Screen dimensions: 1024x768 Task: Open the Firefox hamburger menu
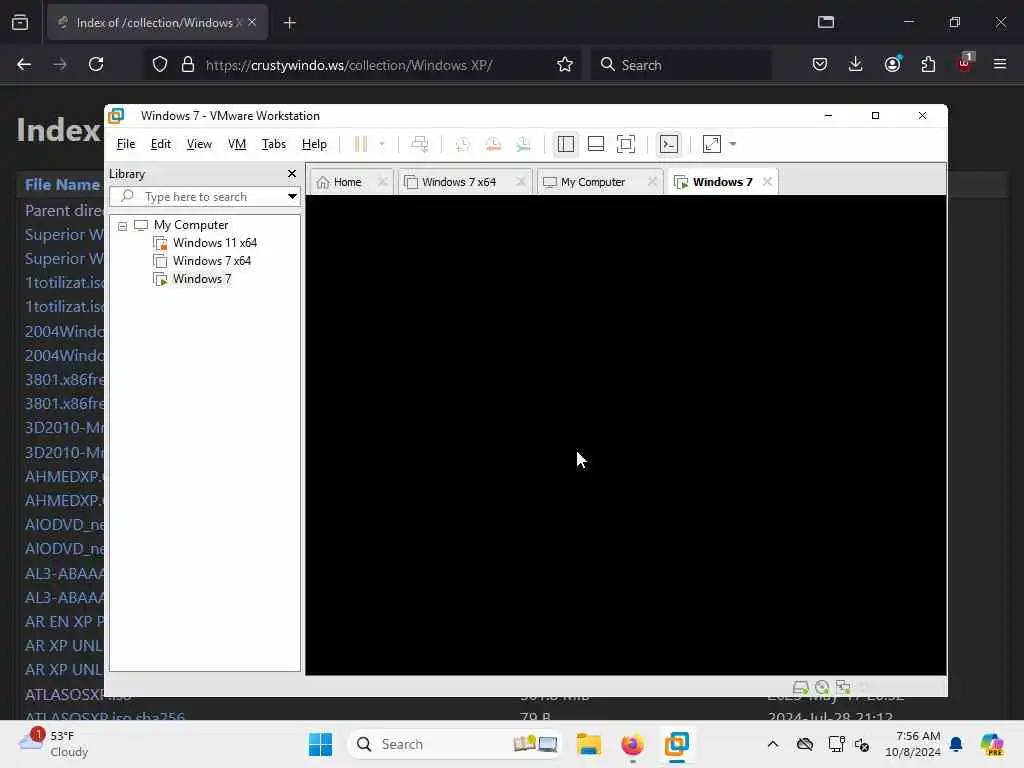999,64
